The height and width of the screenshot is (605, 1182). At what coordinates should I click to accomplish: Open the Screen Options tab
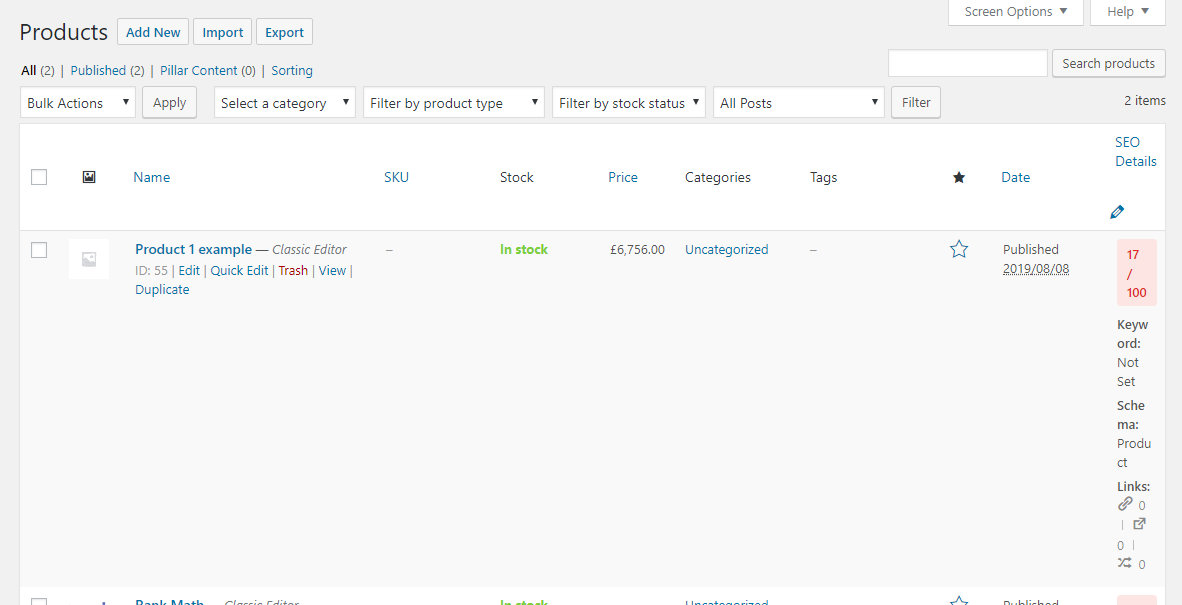(x=1015, y=12)
